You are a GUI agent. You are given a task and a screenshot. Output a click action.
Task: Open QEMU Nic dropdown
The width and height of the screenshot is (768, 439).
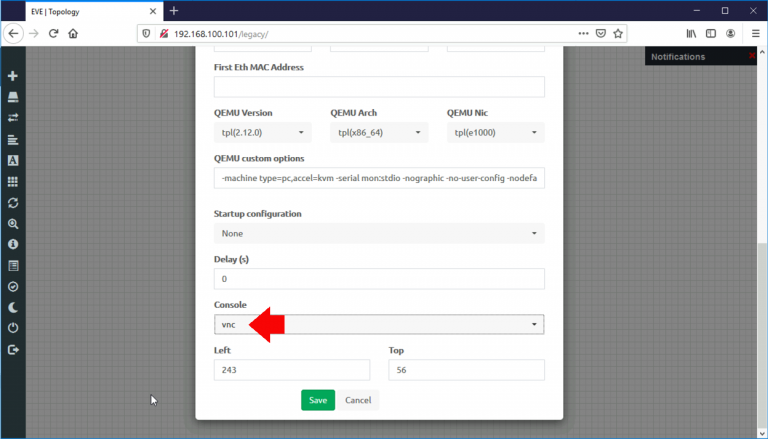tap(496, 132)
